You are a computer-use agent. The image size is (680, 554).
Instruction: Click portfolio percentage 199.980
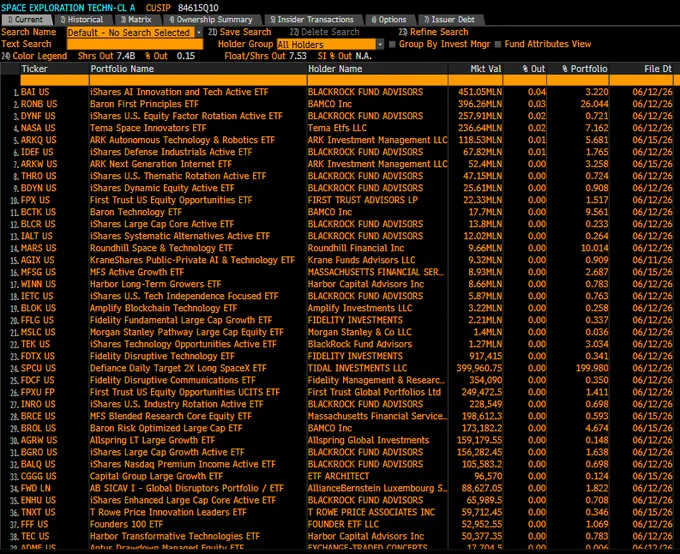pyautogui.click(x=592, y=368)
